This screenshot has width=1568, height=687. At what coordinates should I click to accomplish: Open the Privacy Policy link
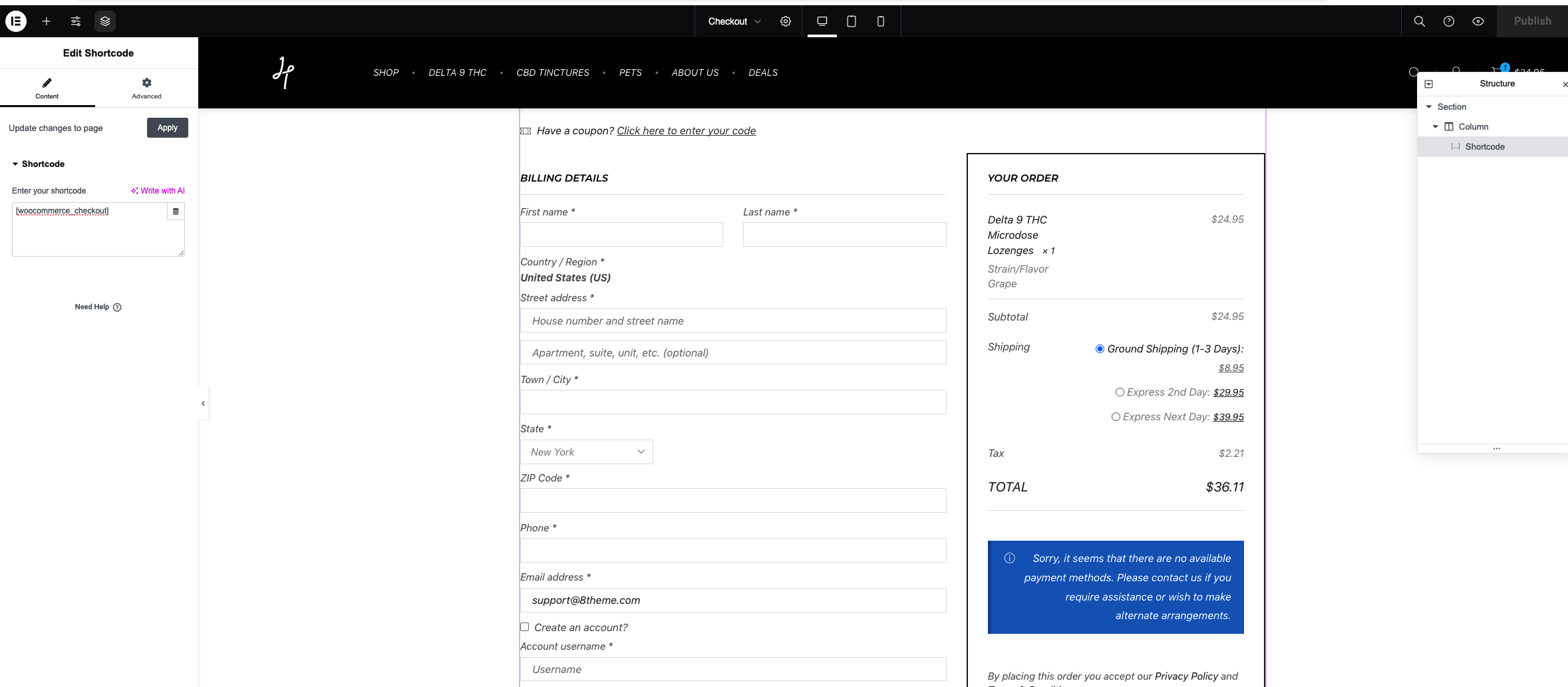[x=1186, y=676]
